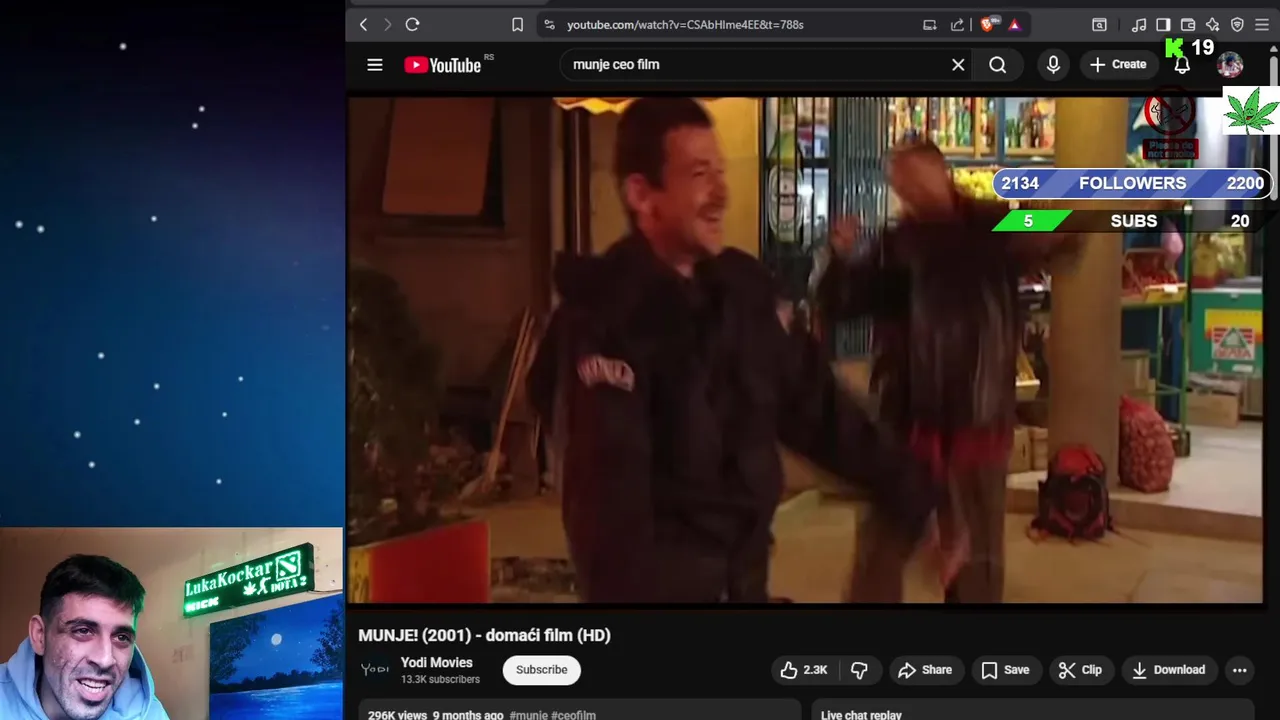This screenshot has height=720, width=1280.
Task: Open YouTube guide hamburger menu
Action: tap(375, 65)
